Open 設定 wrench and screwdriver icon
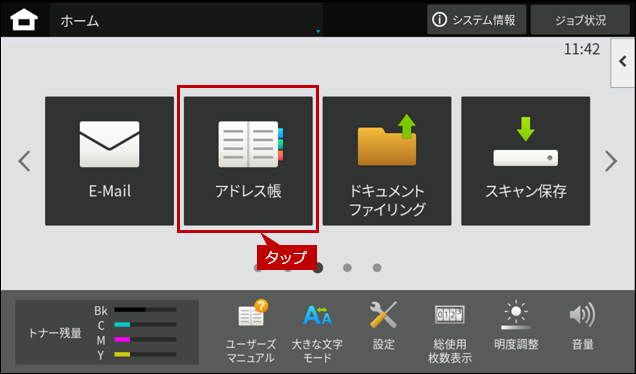Viewport: 636px width, 374px height. (x=383, y=327)
